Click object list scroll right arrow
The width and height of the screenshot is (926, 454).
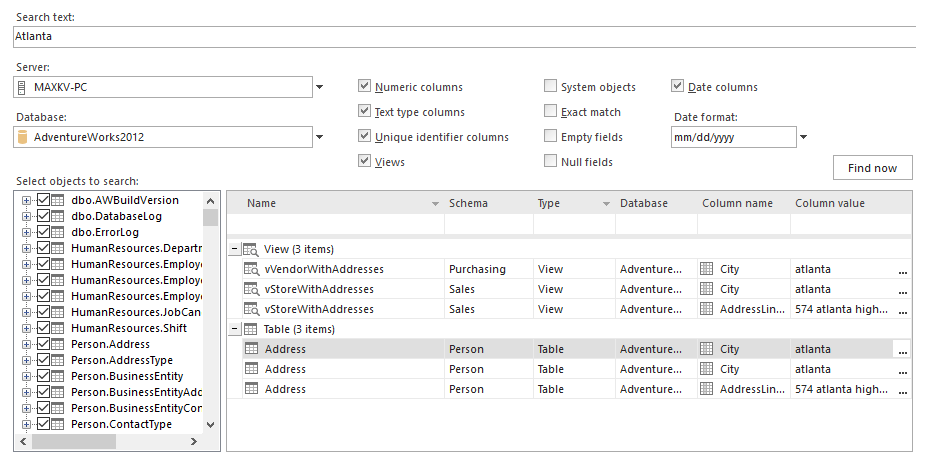(x=193, y=442)
